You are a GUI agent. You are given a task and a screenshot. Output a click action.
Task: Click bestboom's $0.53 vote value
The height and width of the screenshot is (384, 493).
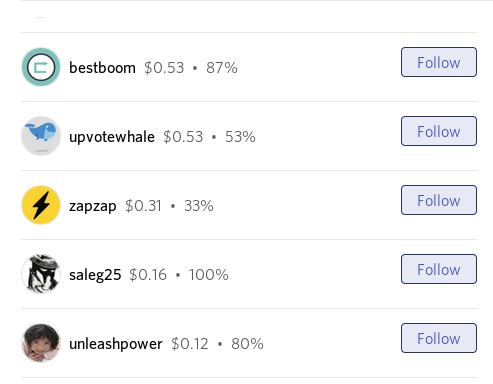[x=164, y=68]
